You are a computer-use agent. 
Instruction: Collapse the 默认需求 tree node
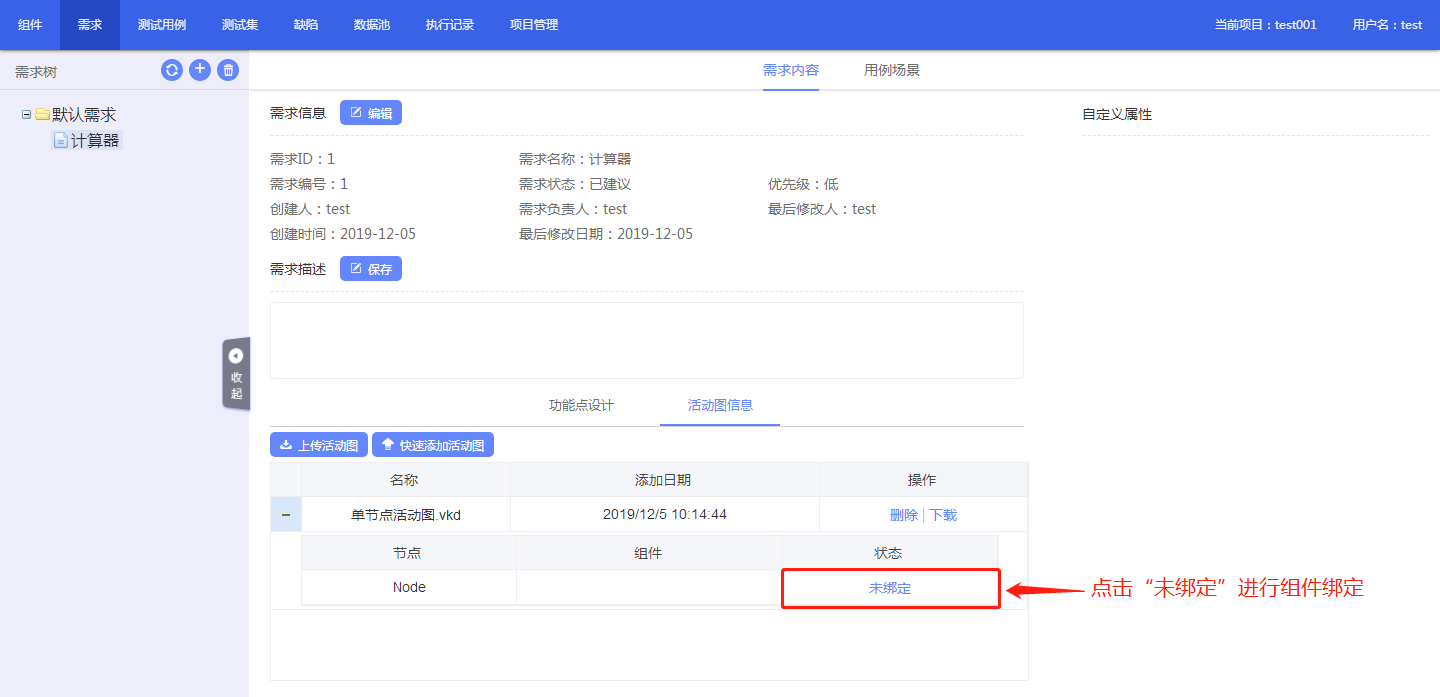pyautogui.click(x=27, y=115)
